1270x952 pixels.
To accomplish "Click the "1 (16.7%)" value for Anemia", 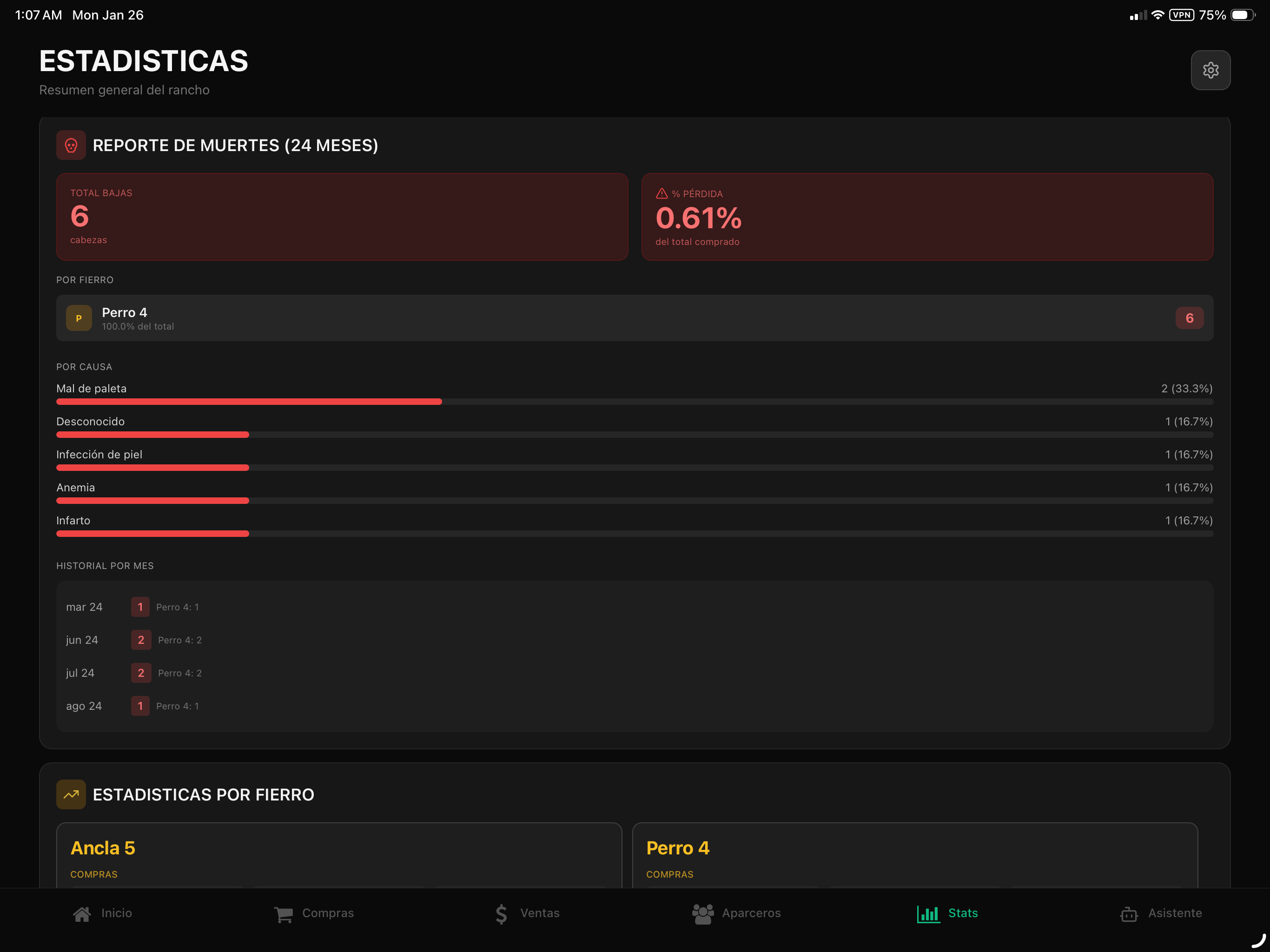I will tap(1189, 488).
